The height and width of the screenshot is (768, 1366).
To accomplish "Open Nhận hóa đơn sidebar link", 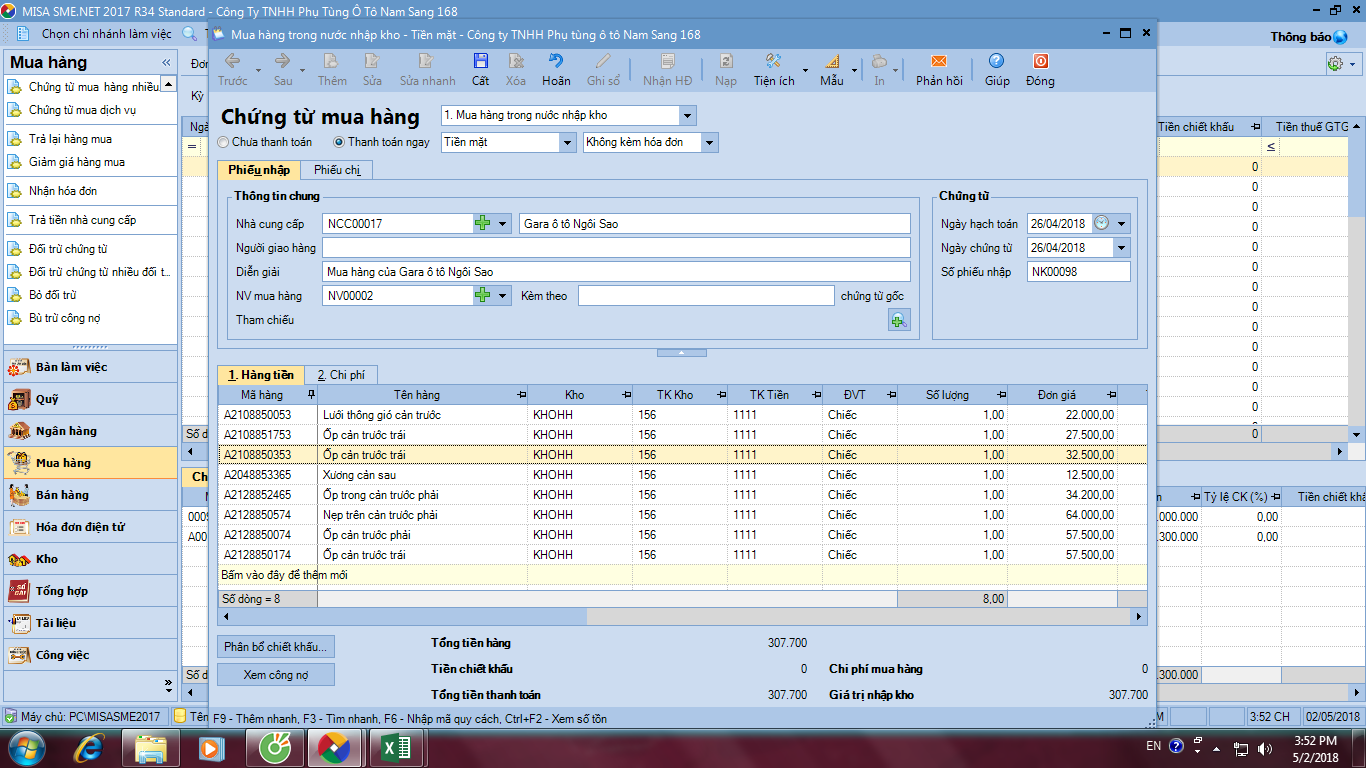I will 63,191.
